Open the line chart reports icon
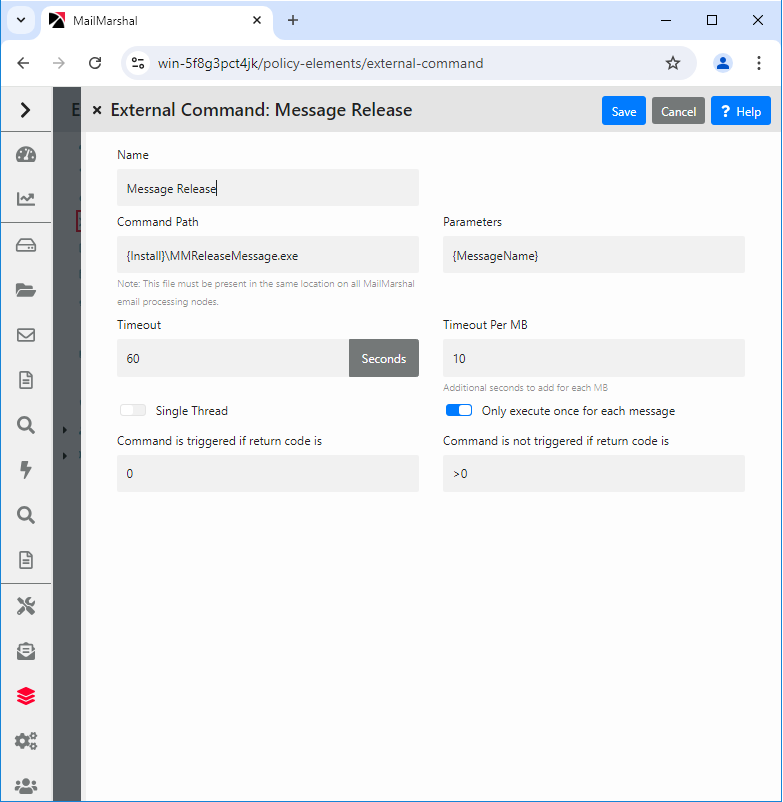 26,199
